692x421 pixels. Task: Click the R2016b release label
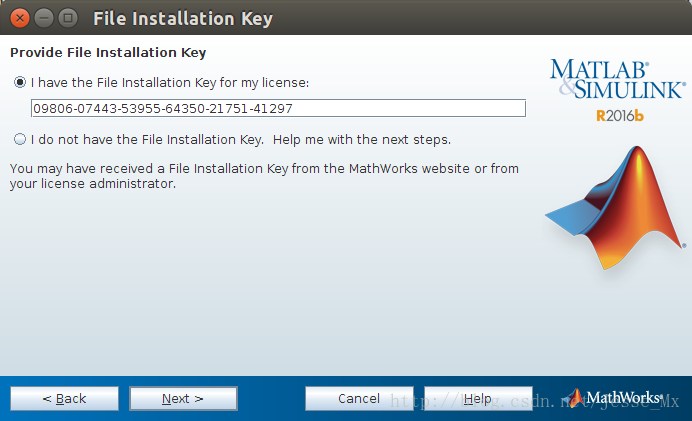620,115
